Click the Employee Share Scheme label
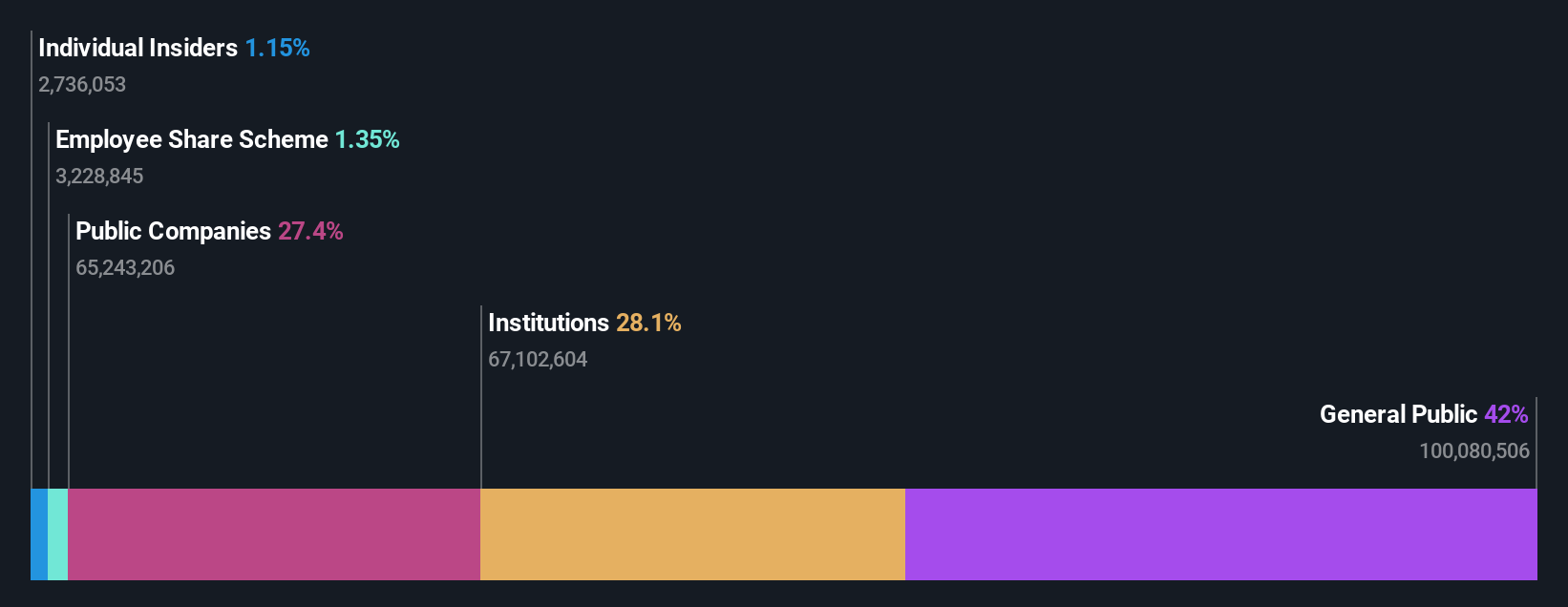This screenshot has height=607, width=1568. 192,139
